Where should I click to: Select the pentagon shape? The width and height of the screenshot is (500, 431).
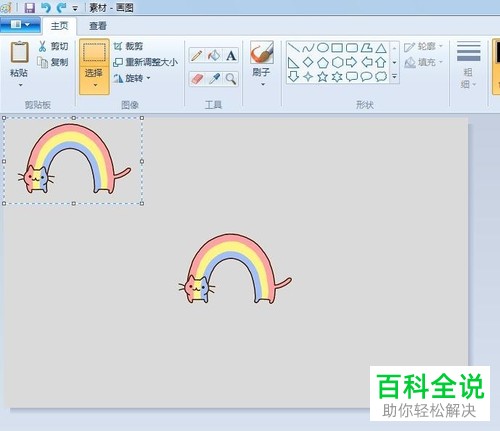tap(322, 62)
